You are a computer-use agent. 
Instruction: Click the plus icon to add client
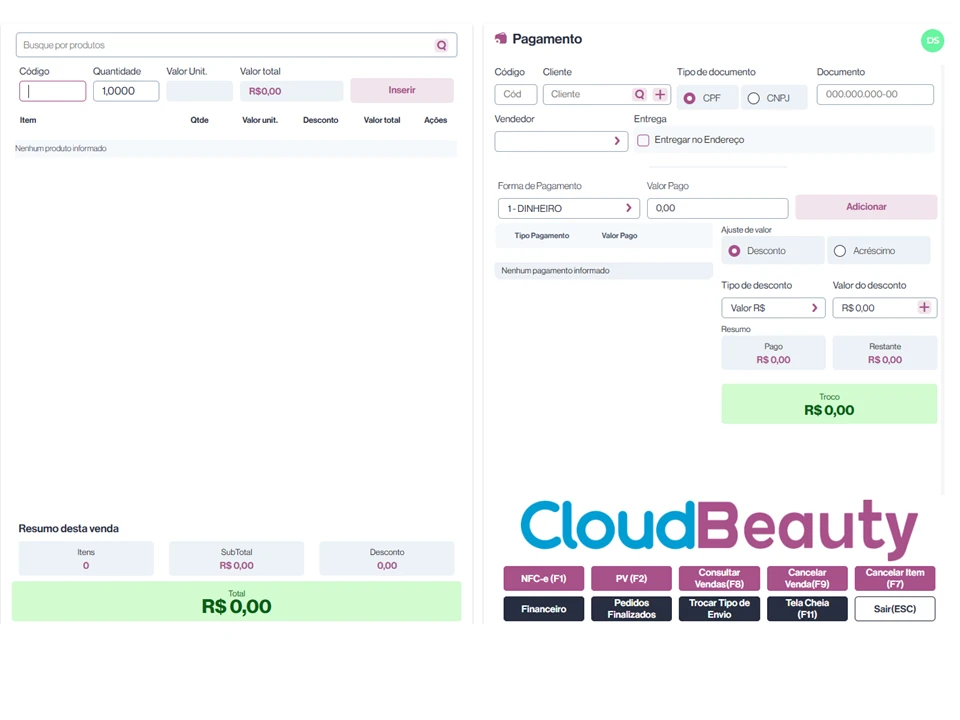tap(660, 94)
